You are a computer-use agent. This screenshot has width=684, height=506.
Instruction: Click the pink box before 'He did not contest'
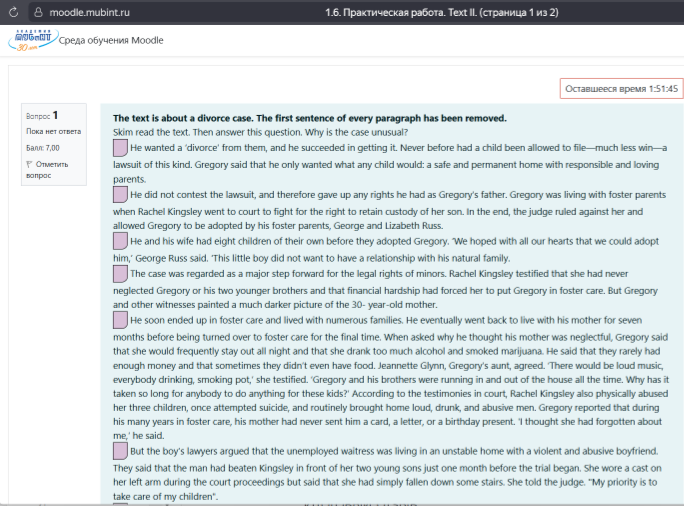(x=120, y=195)
